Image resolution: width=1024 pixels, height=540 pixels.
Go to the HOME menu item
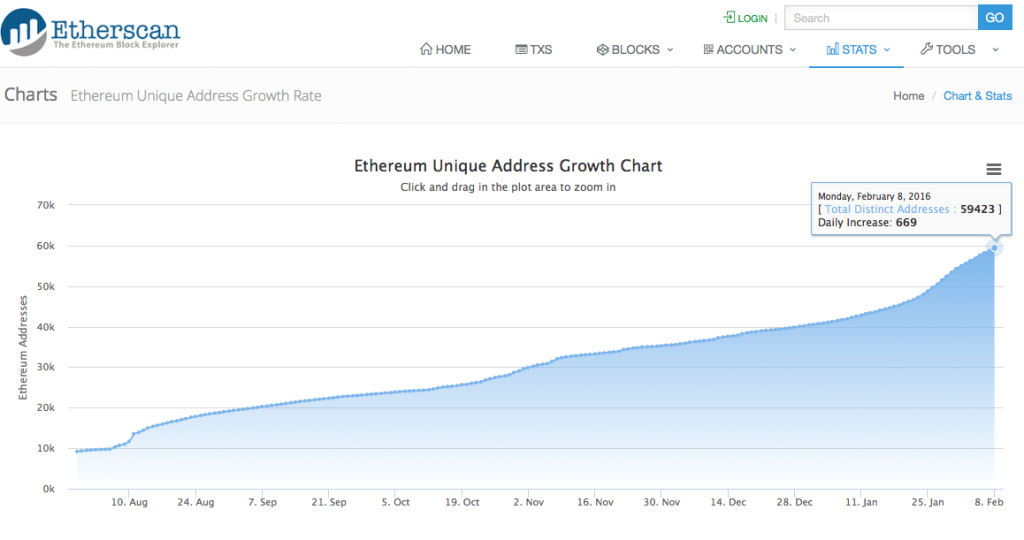click(x=445, y=50)
